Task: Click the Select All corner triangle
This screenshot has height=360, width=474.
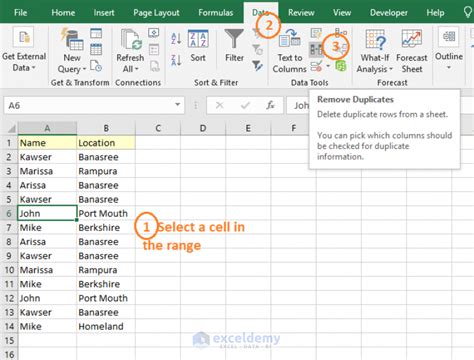Action: 11,128
